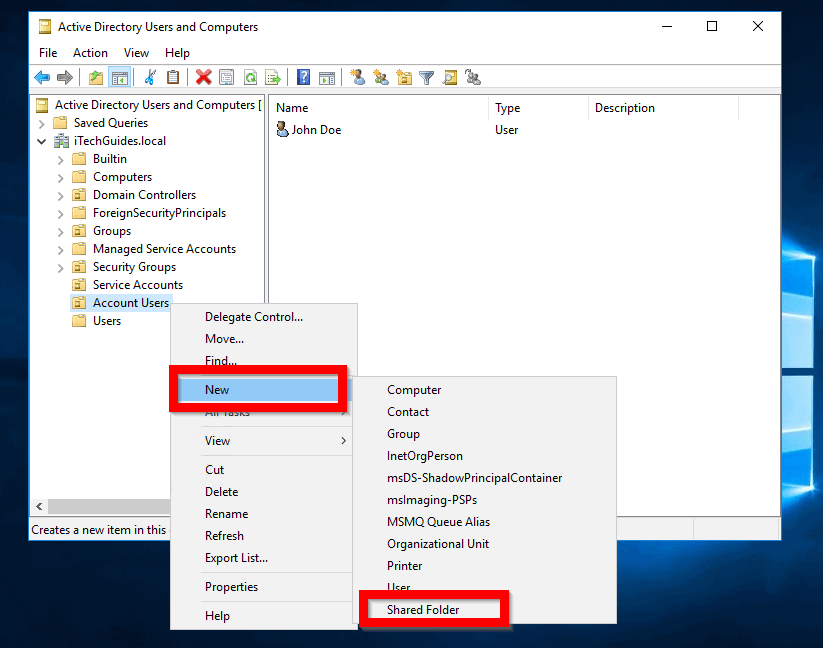Click the Add to group toolbar icon
This screenshot has height=648, width=823.
pyautogui.click(x=473, y=78)
